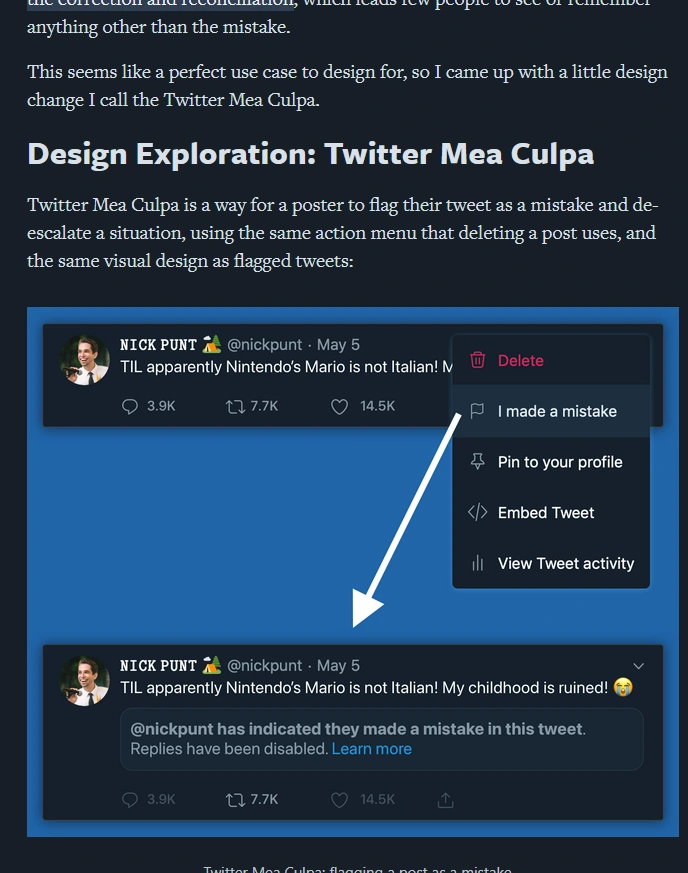Image resolution: width=688 pixels, height=873 pixels.
Task: Click the pin icon in the action menu
Action: click(478, 461)
